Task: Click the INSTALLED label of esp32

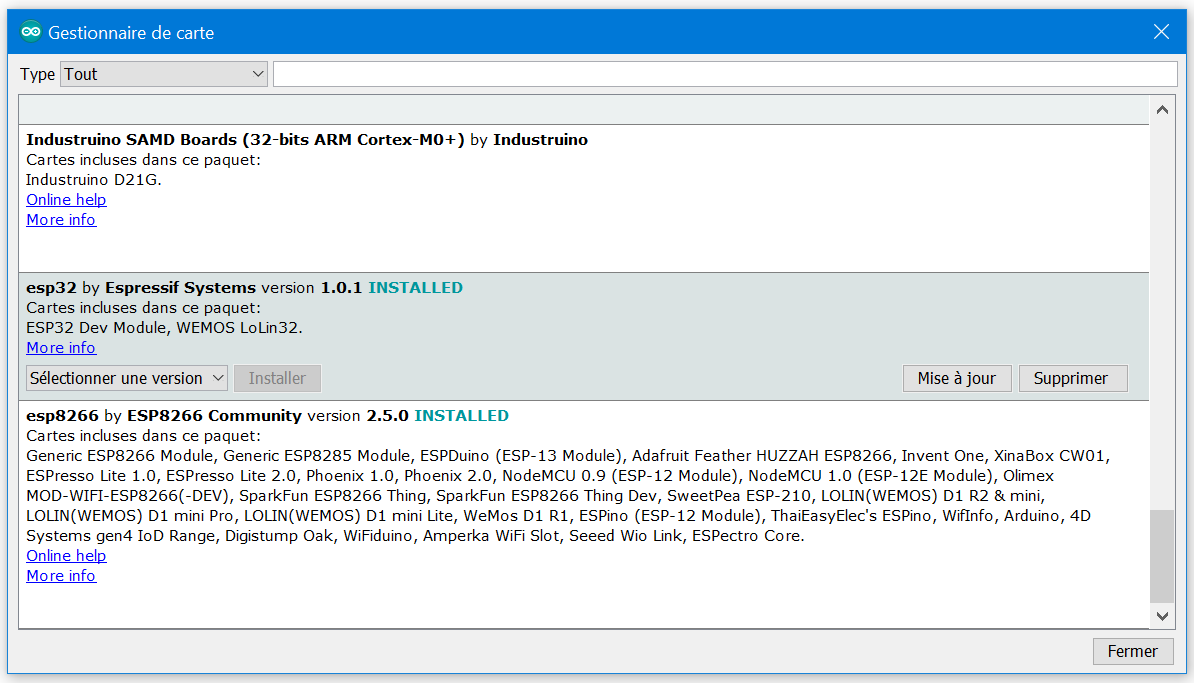Action: point(416,288)
